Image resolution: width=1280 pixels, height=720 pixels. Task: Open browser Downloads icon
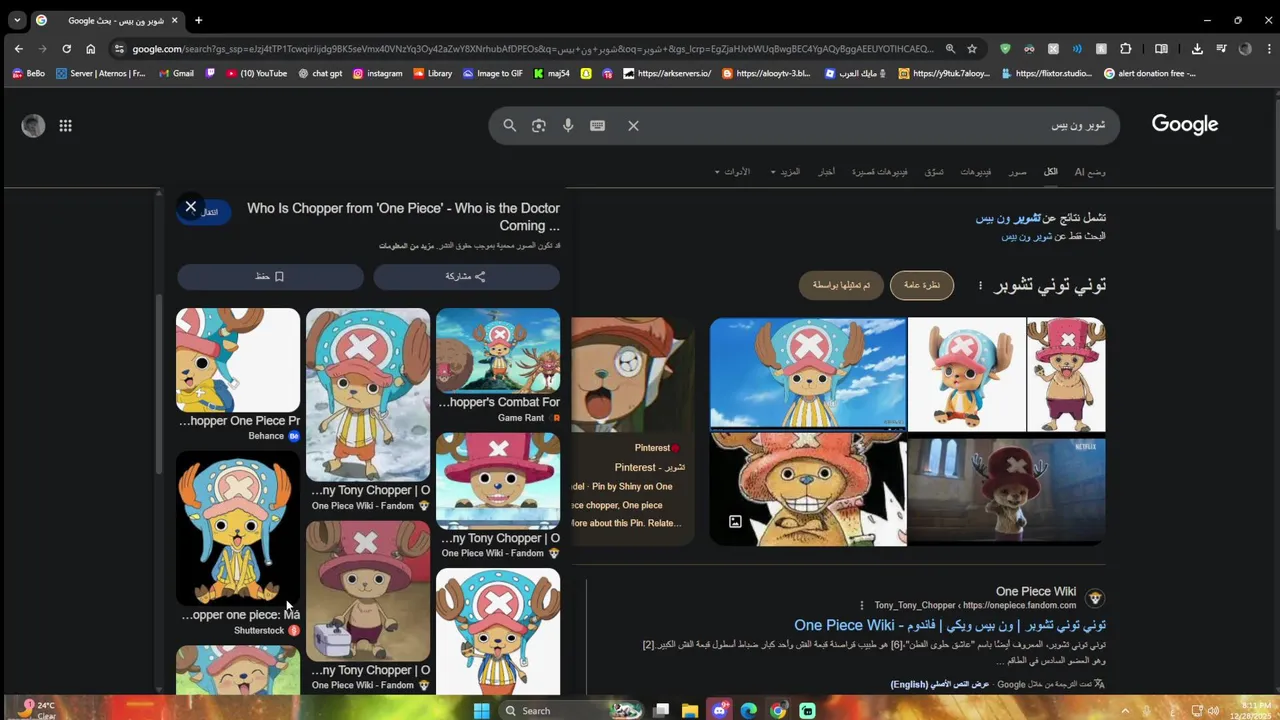[x=1197, y=48]
